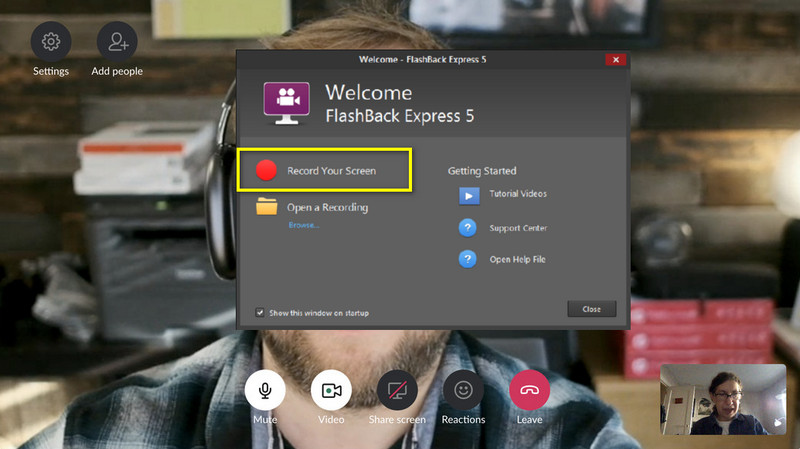Leave the call with red button
The width and height of the screenshot is (800, 449).
[529, 390]
